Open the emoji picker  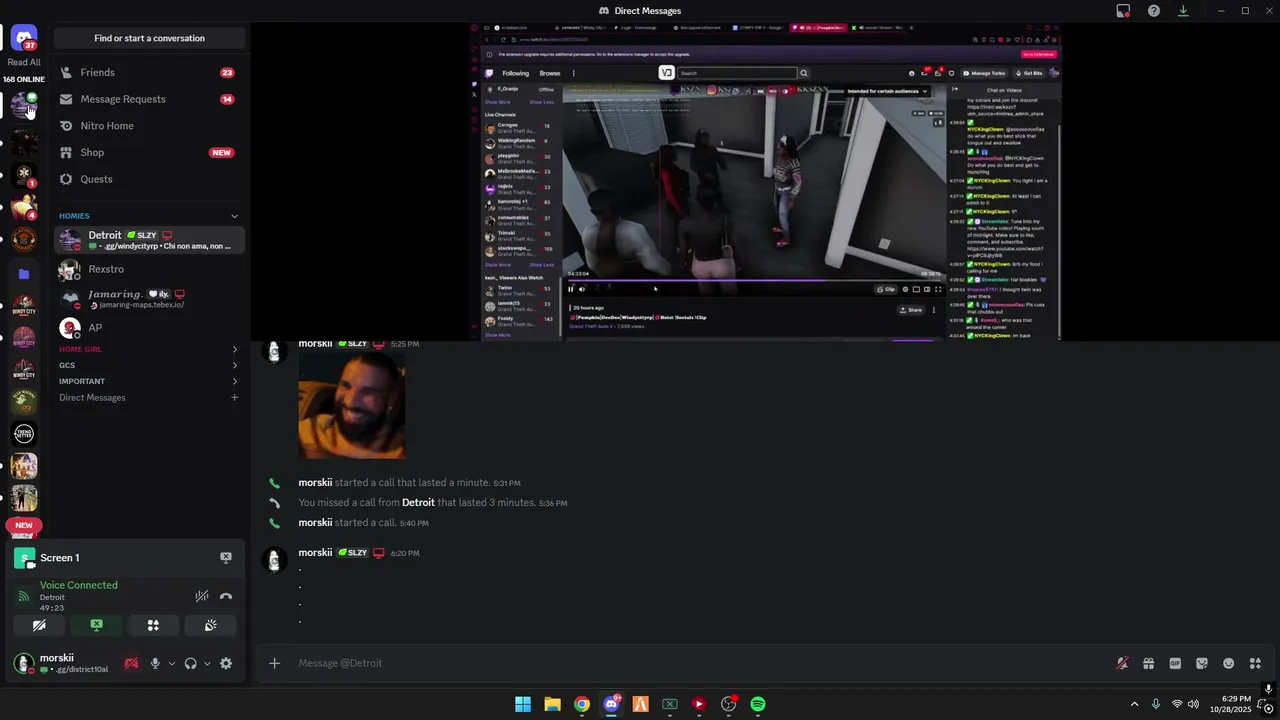1229,663
